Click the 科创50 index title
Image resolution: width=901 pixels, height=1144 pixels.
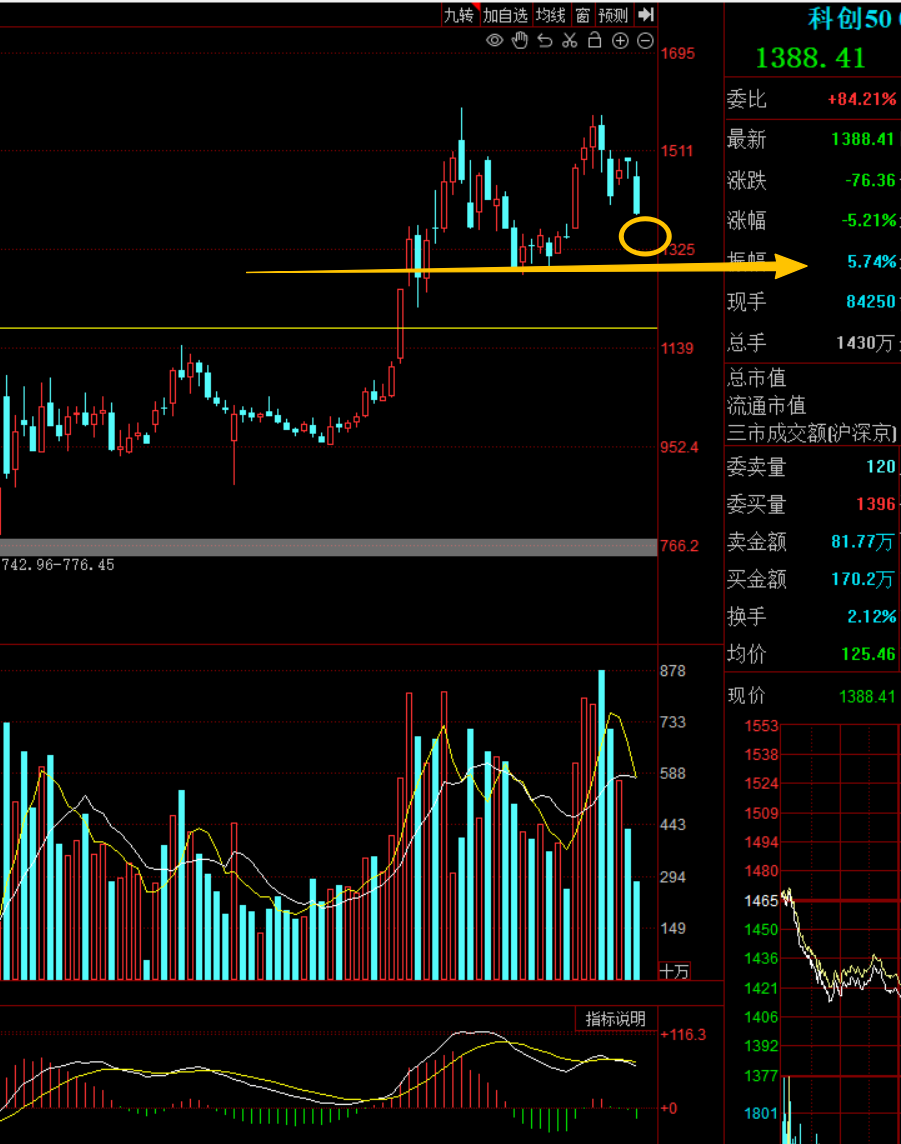850,19
